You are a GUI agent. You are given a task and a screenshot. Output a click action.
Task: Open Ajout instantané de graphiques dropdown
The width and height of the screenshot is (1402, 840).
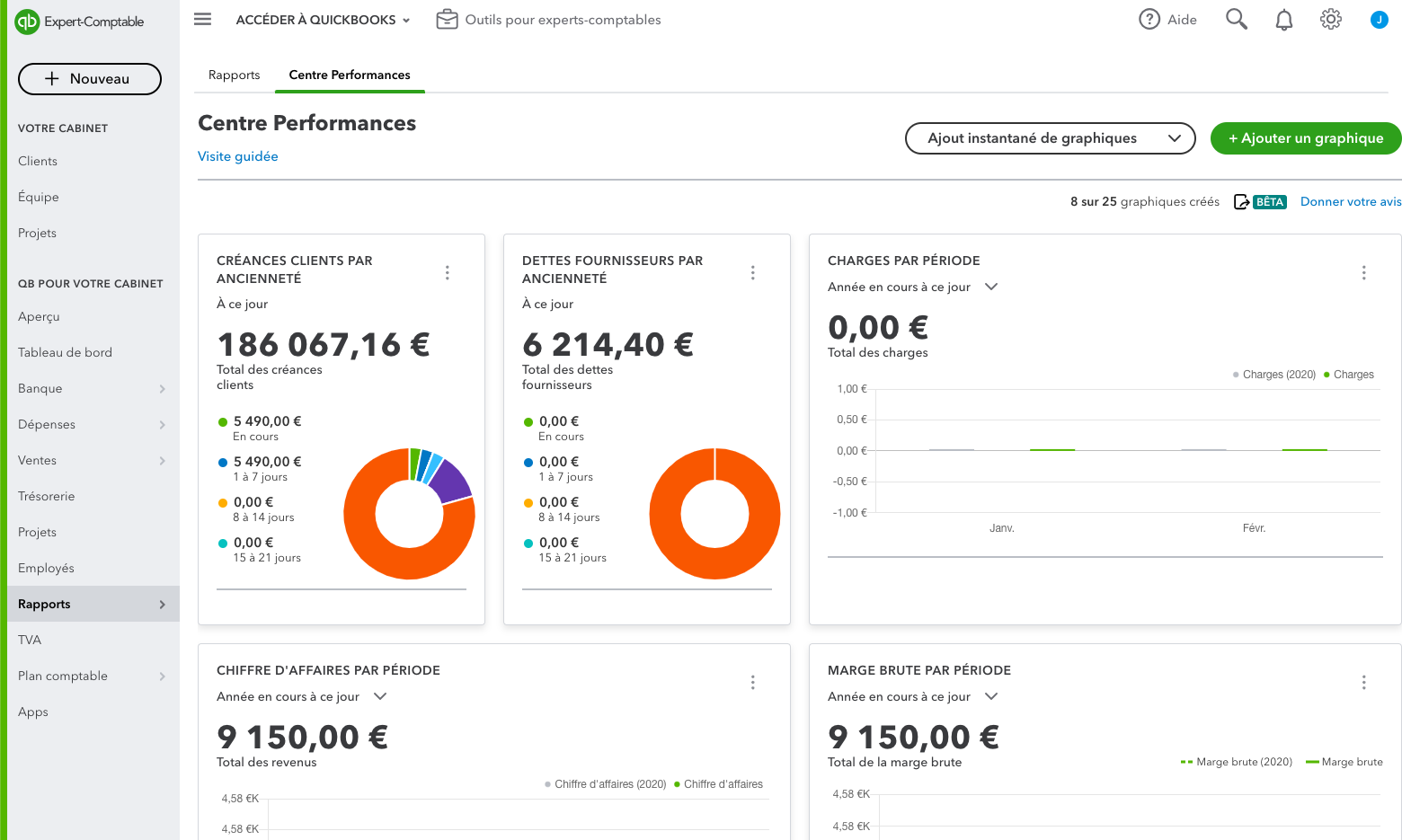[1051, 138]
